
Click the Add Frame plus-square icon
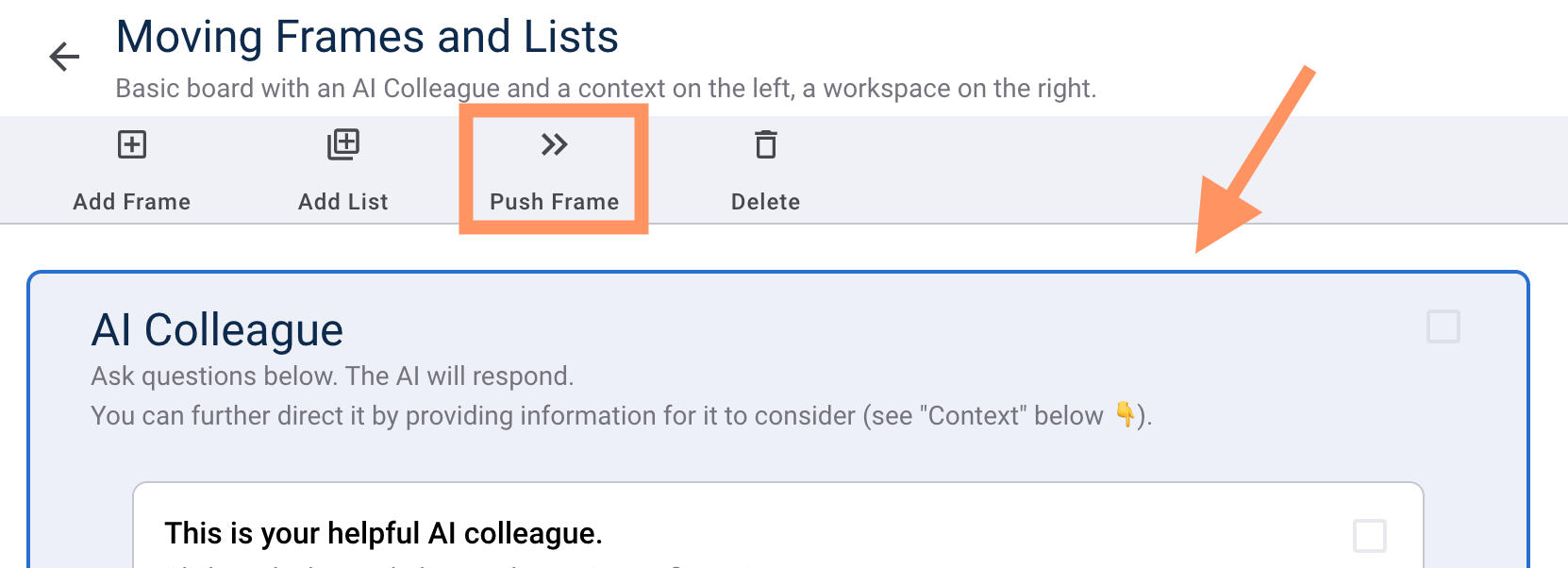(132, 144)
